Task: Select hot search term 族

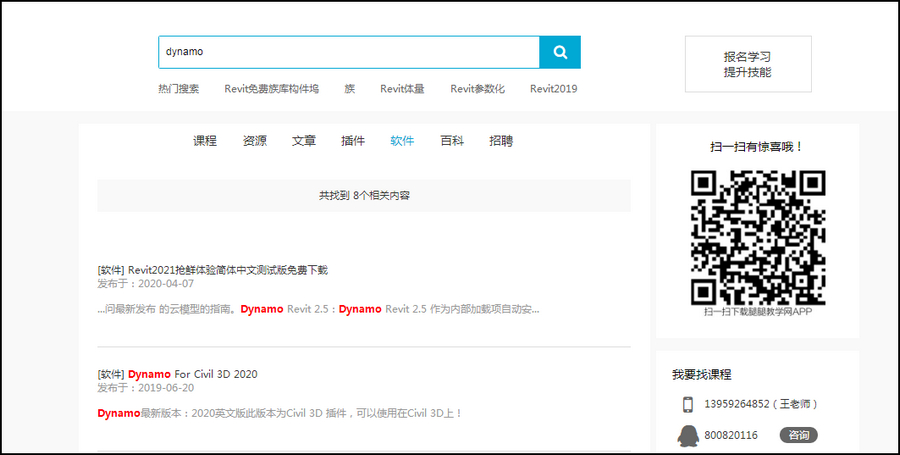Action: click(350, 89)
